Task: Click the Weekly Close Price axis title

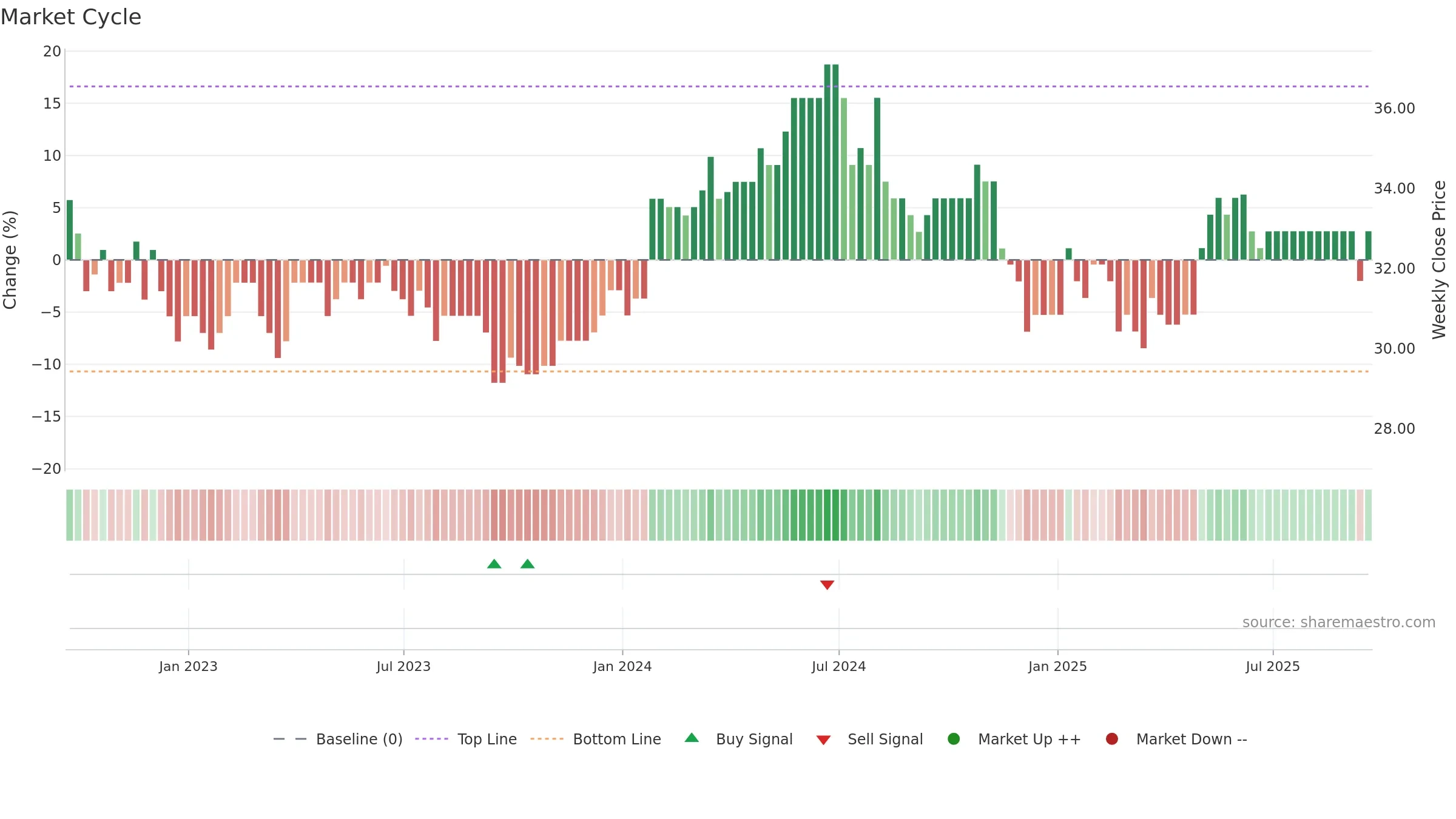Action: coord(1439,260)
